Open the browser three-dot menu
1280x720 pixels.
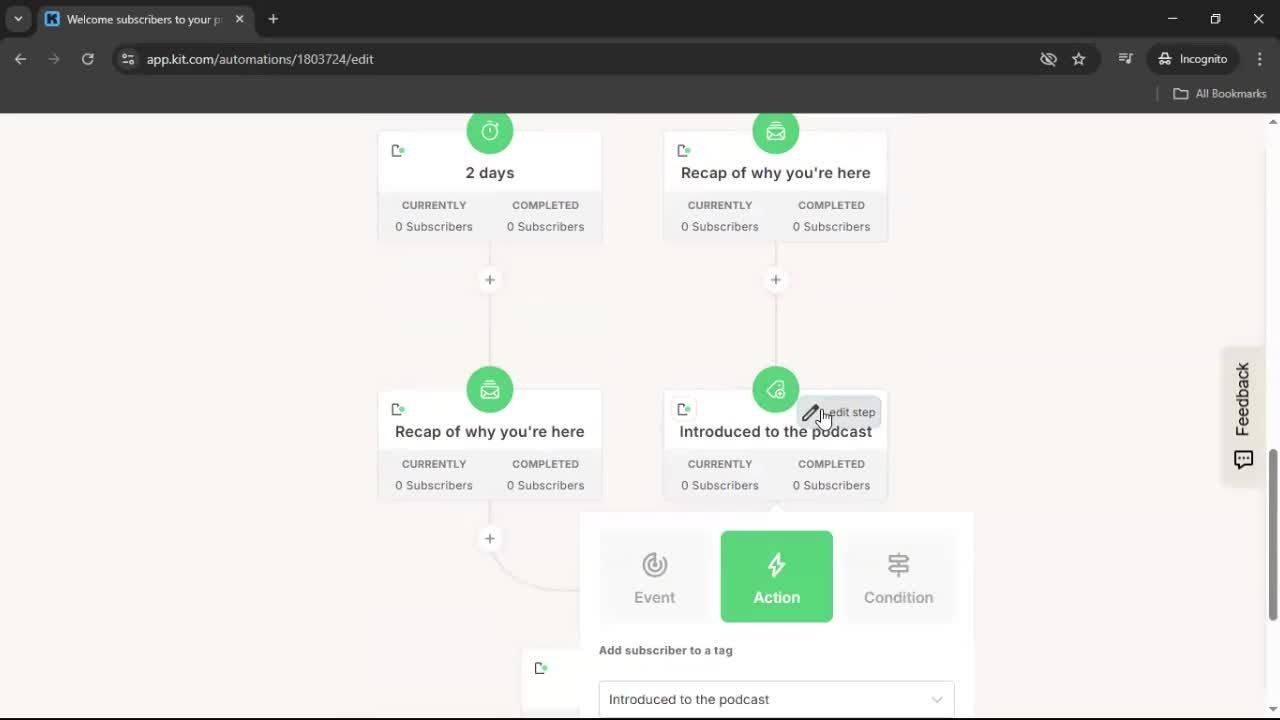pyautogui.click(x=1260, y=59)
